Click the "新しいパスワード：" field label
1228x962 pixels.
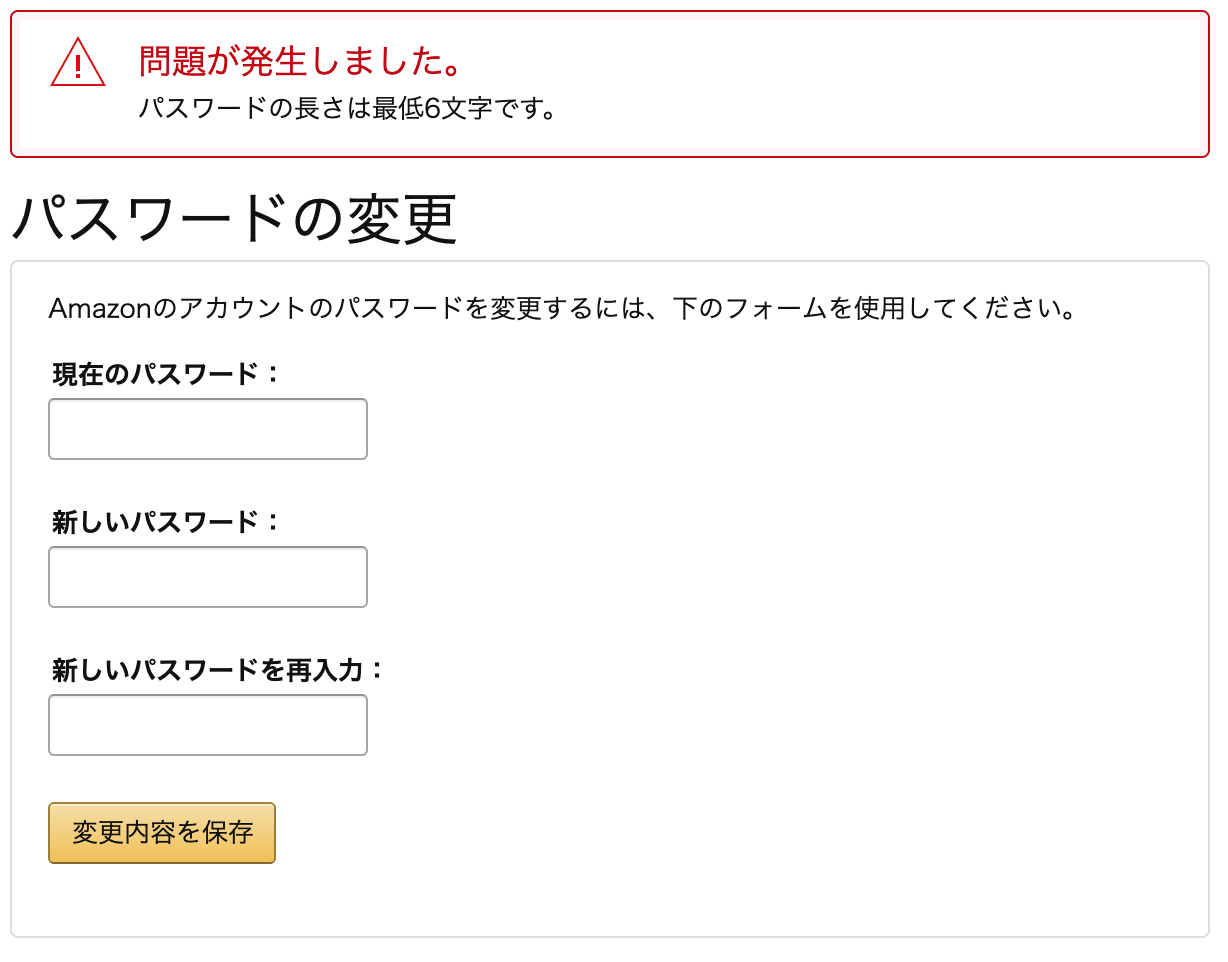167,522
